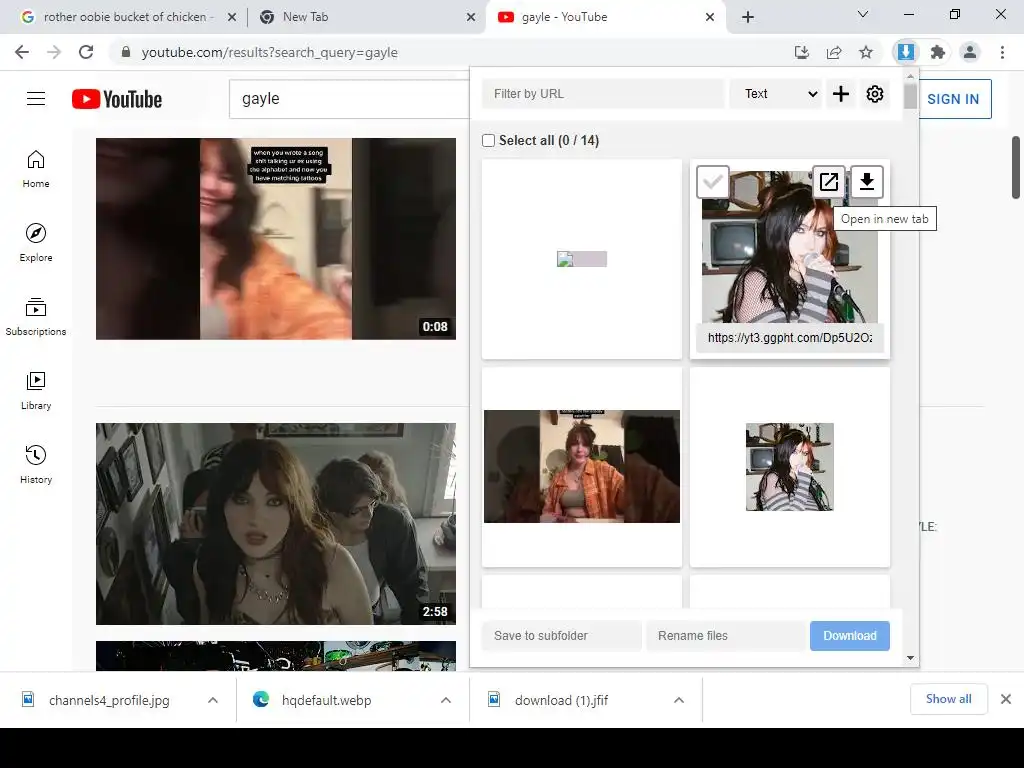The width and height of the screenshot is (1024, 768).
Task: Open Explore in YouTube sidebar
Action: pos(36,242)
